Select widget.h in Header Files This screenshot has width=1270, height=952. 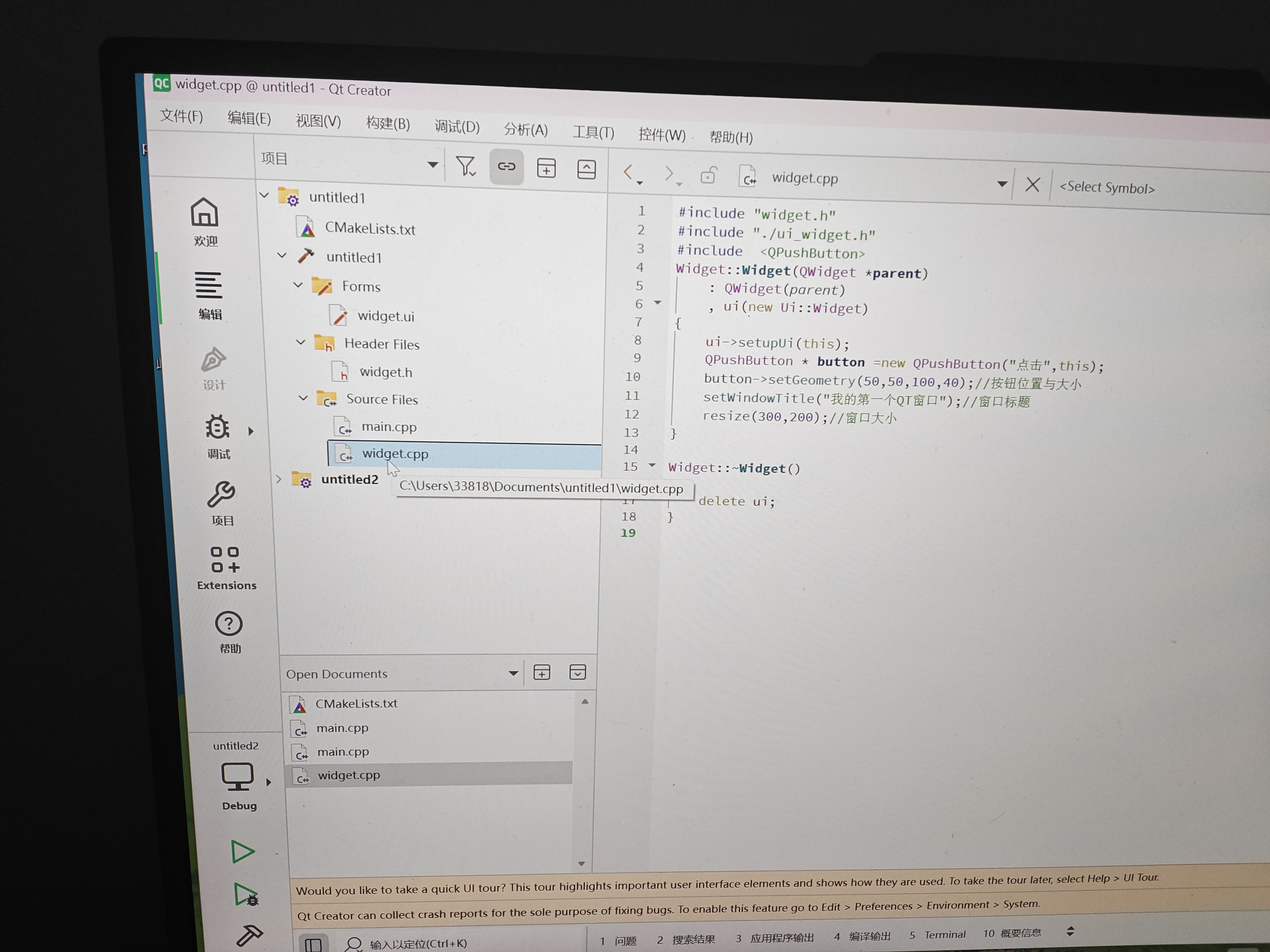tap(386, 372)
